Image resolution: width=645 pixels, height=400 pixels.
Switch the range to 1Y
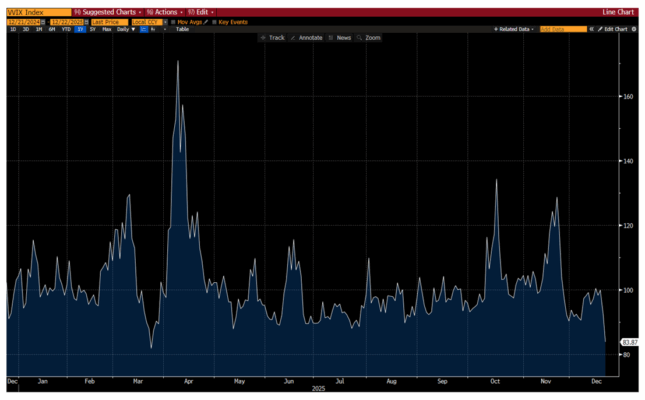tap(80, 29)
